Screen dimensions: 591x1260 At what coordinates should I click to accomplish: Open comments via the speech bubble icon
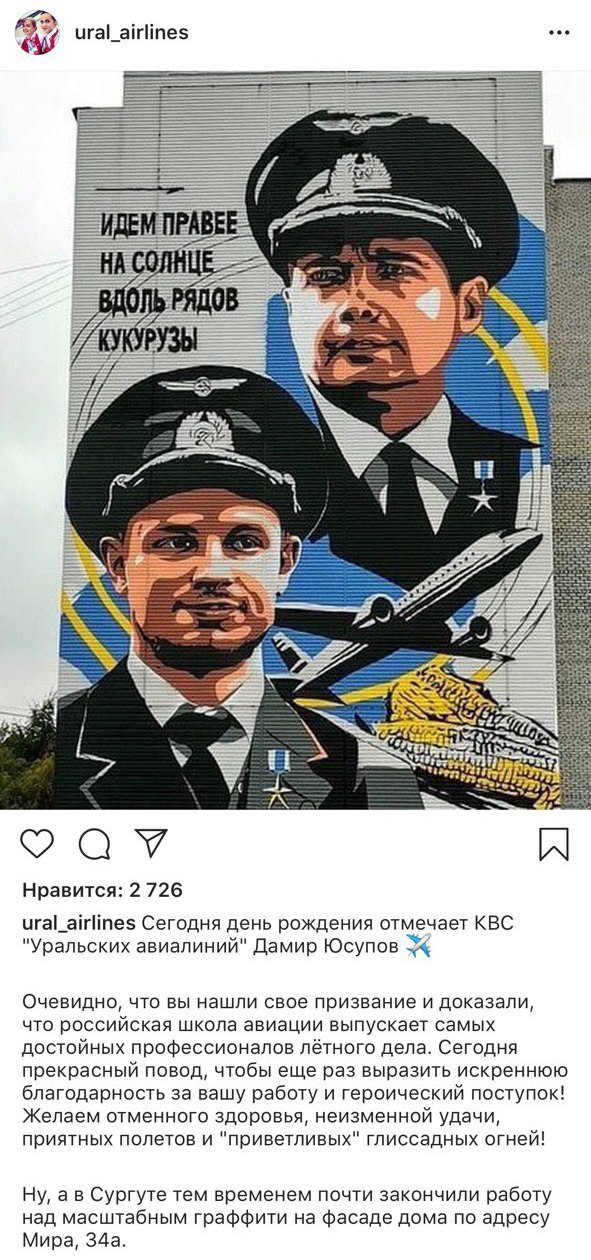pyautogui.click(x=94, y=843)
